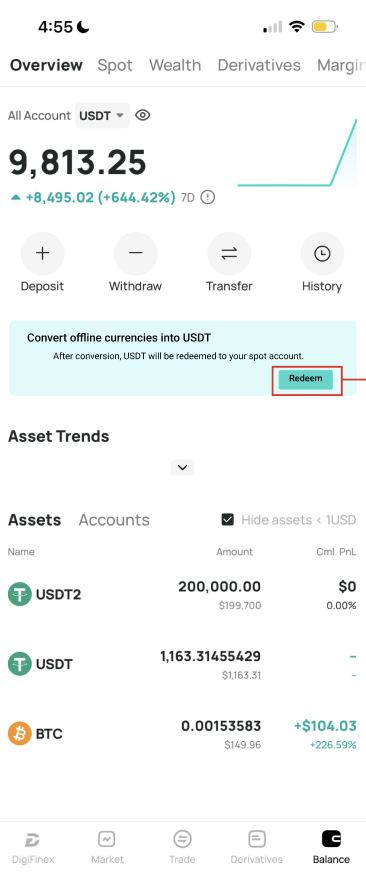Click the 7D info icon
This screenshot has height=890, width=366.
pos(208,198)
